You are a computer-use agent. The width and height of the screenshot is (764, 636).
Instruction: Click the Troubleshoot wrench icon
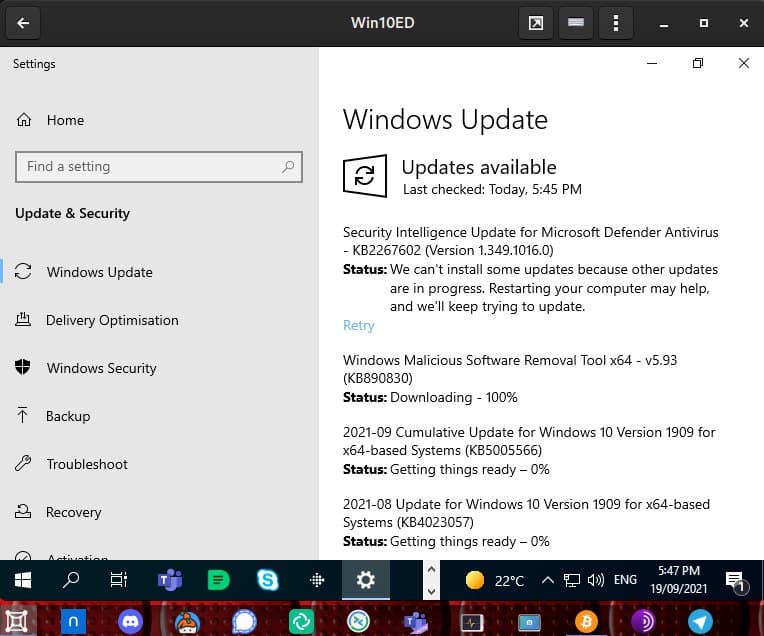(23, 463)
